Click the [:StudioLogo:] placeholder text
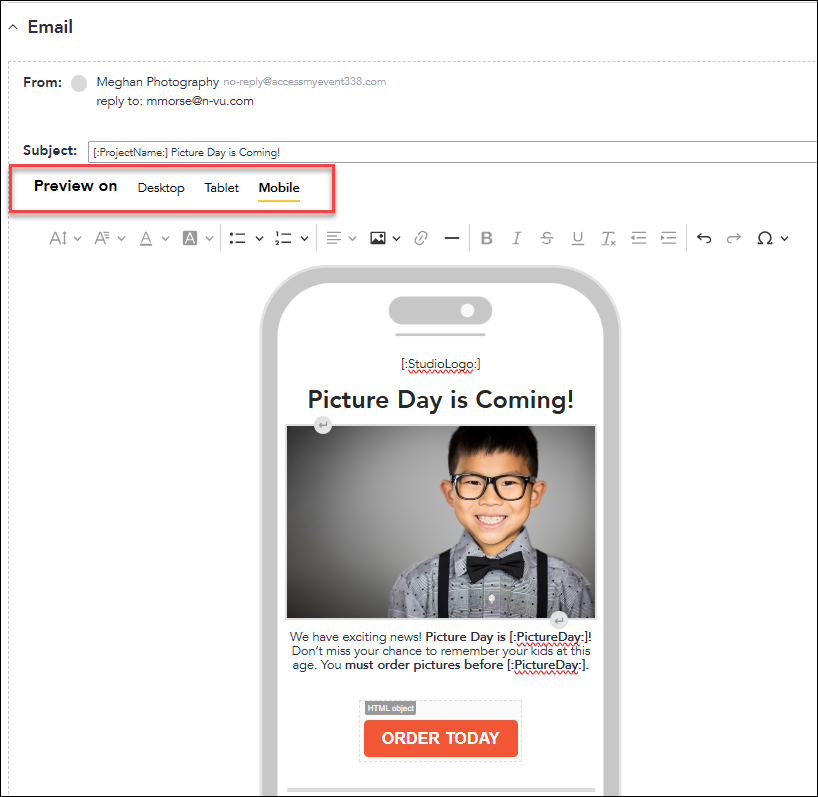 [441, 364]
